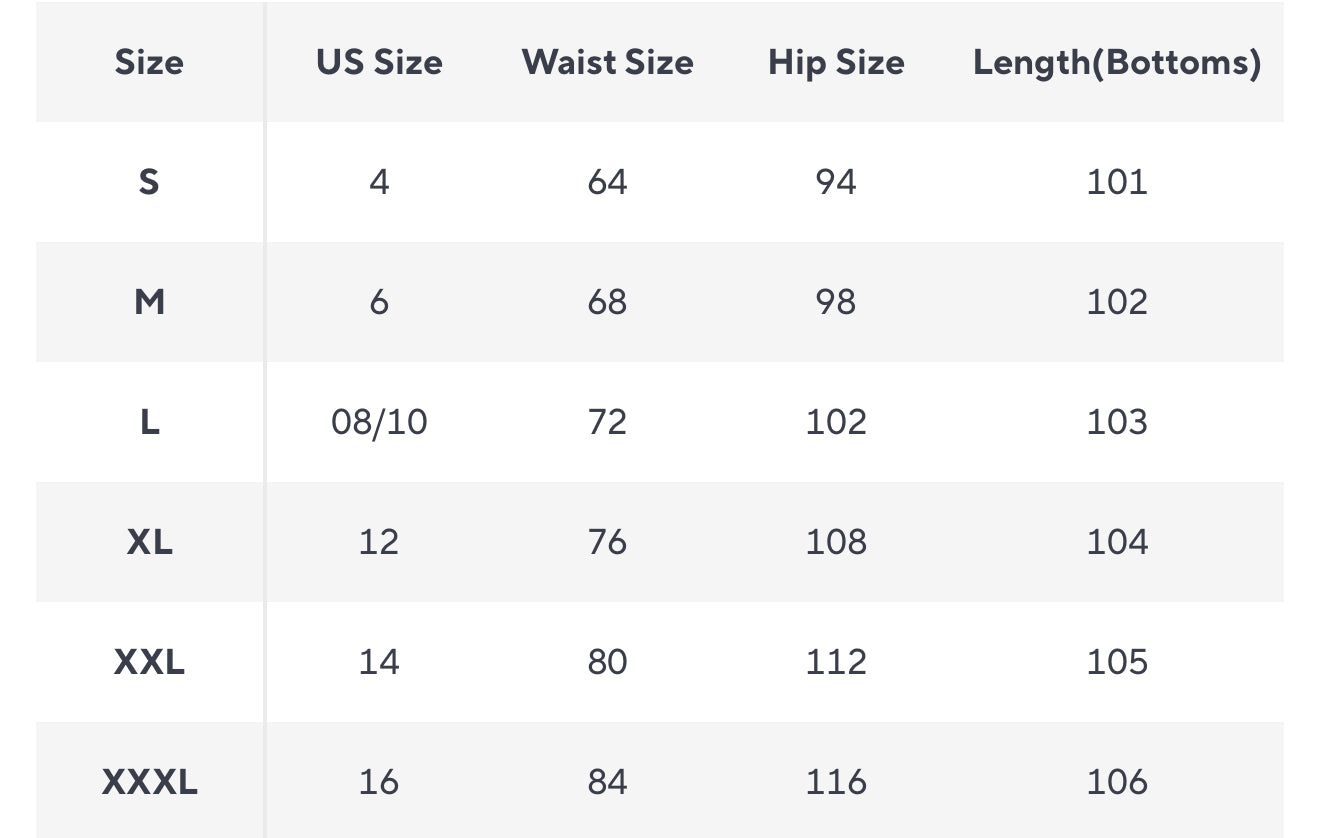Screen dimensions: 1320x838
Task: Select the US Size column header
Action: click(379, 63)
